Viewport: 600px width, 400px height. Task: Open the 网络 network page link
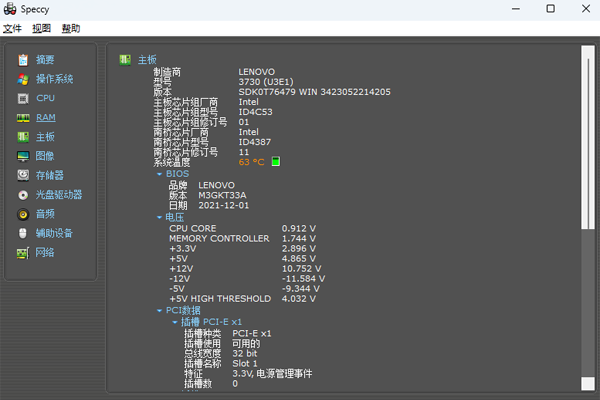pos(45,253)
